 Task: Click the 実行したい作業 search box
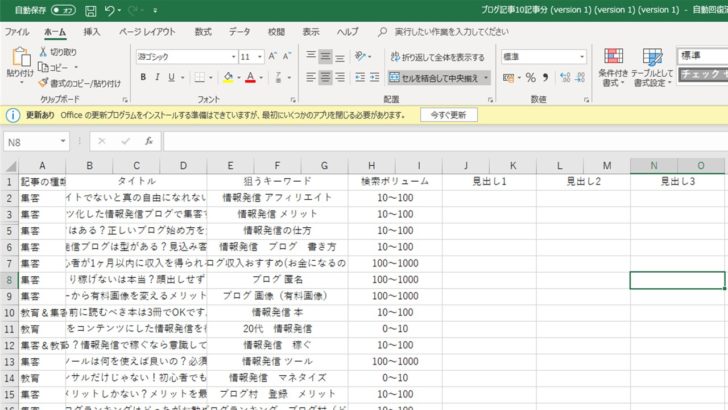[451, 32]
